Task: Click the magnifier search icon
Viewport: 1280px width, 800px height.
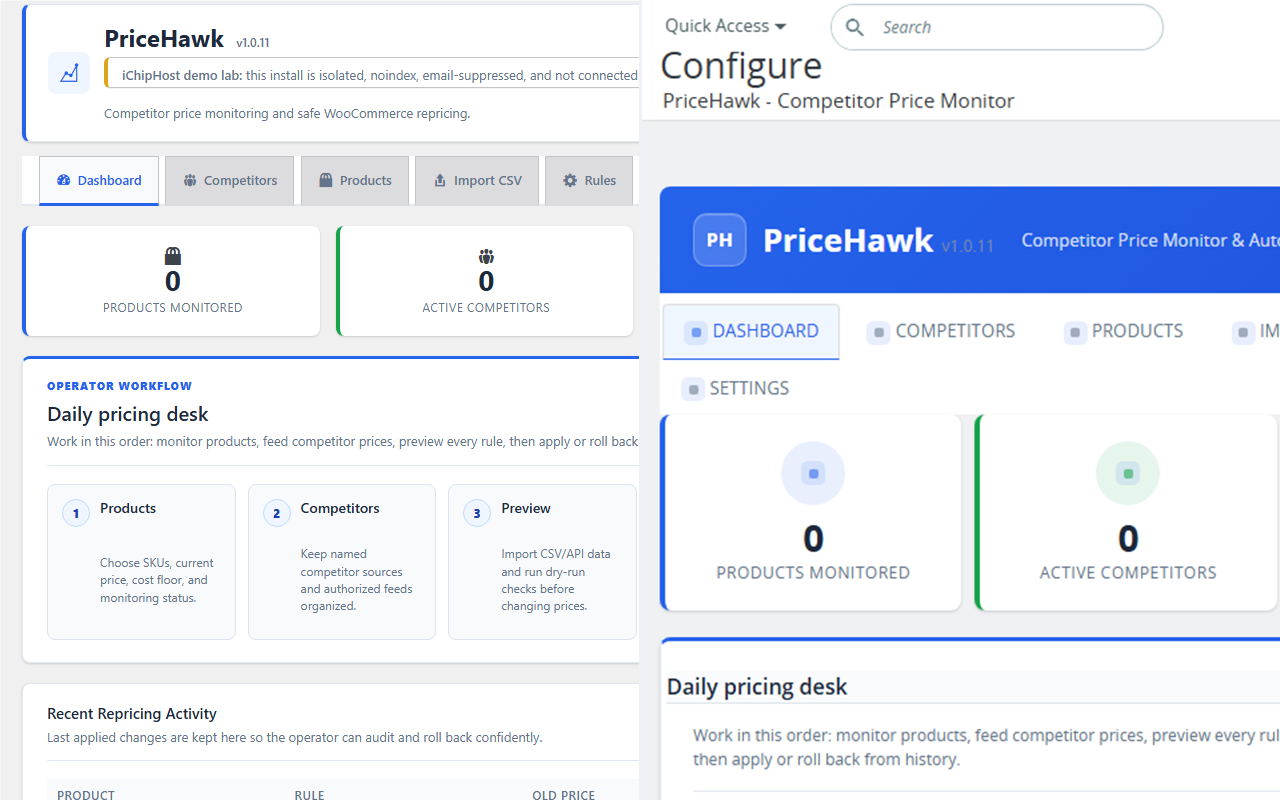Action: tap(855, 28)
